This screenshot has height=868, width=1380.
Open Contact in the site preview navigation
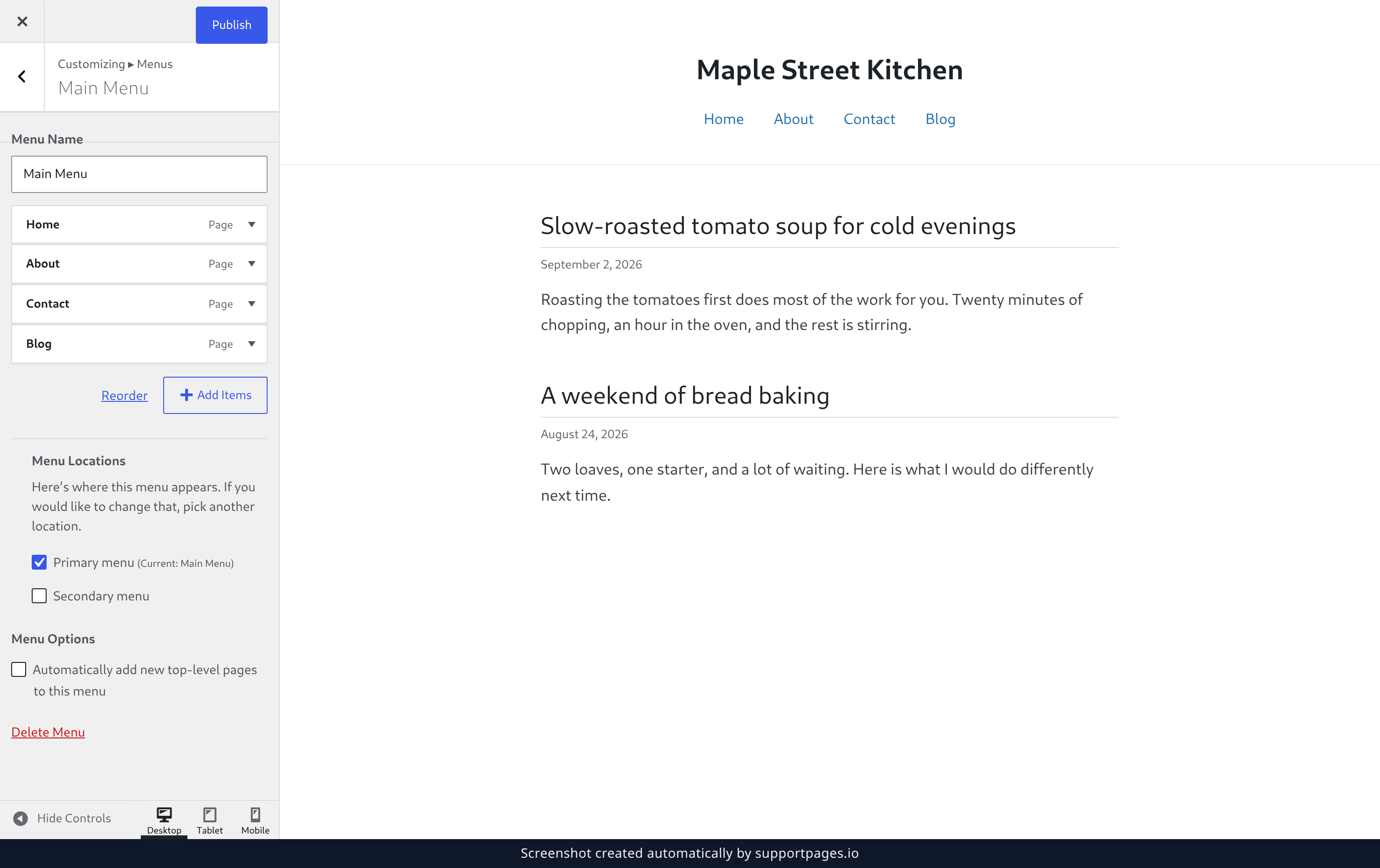coord(869,119)
